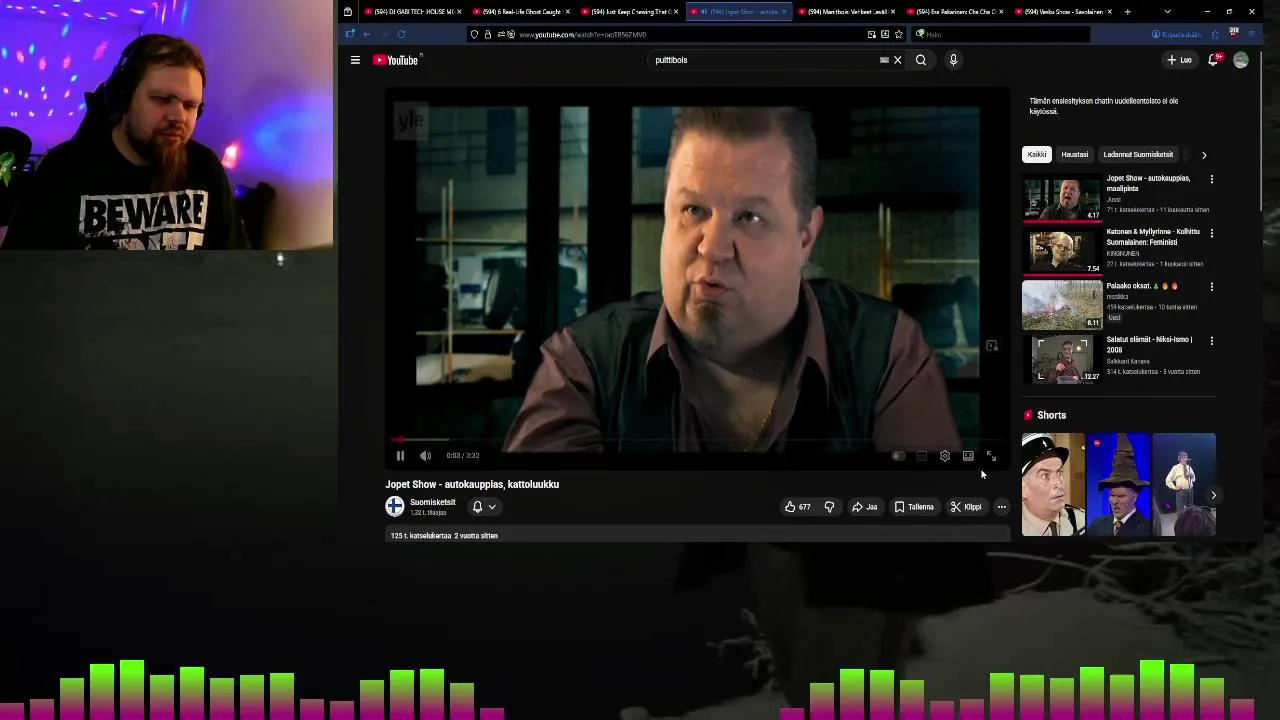This screenshot has width=1280, height=720.
Task: Select the Kaikki filter chip
Action: (1037, 155)
